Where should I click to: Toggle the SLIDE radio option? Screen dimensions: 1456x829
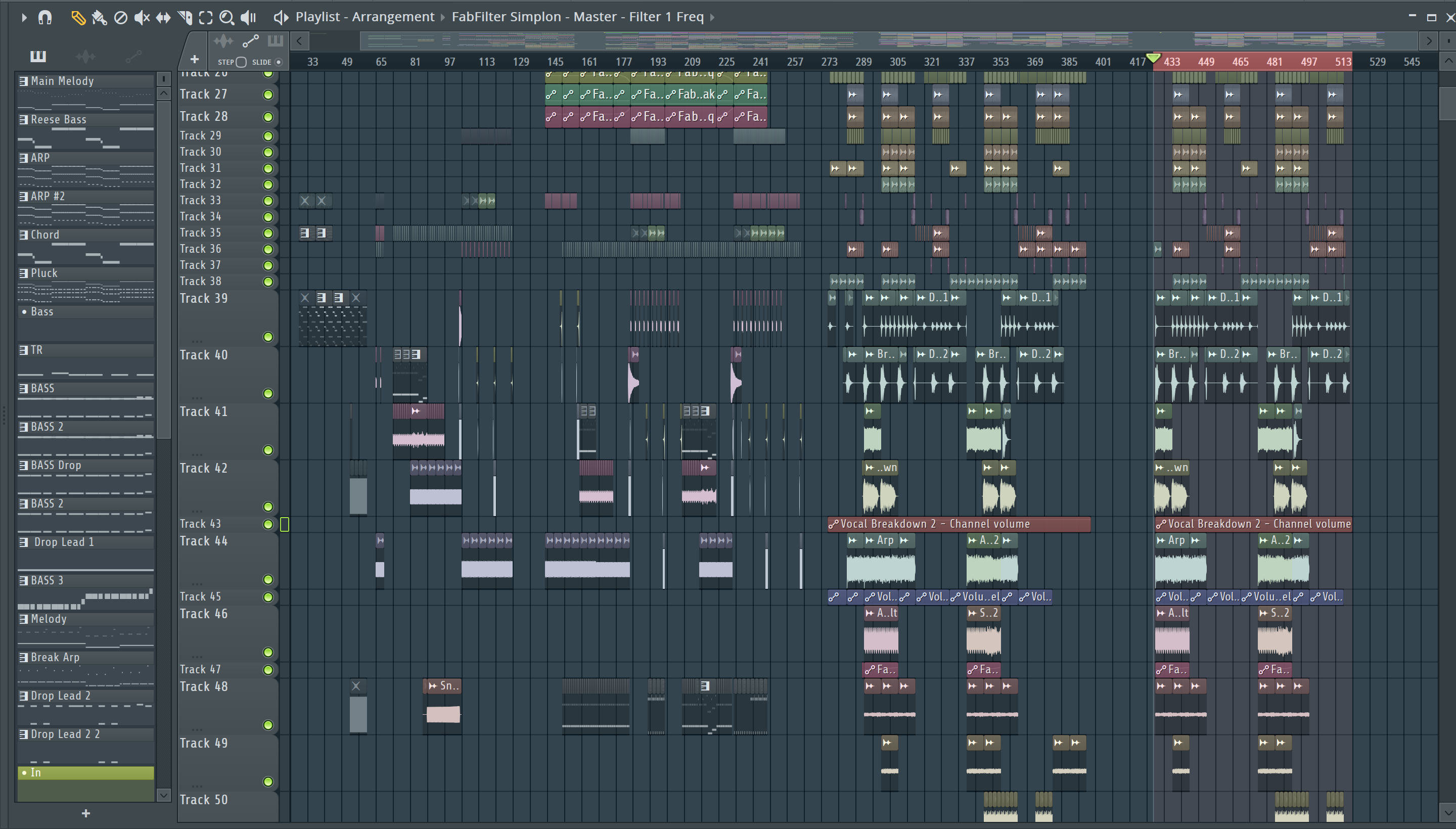tap(279, 62)
